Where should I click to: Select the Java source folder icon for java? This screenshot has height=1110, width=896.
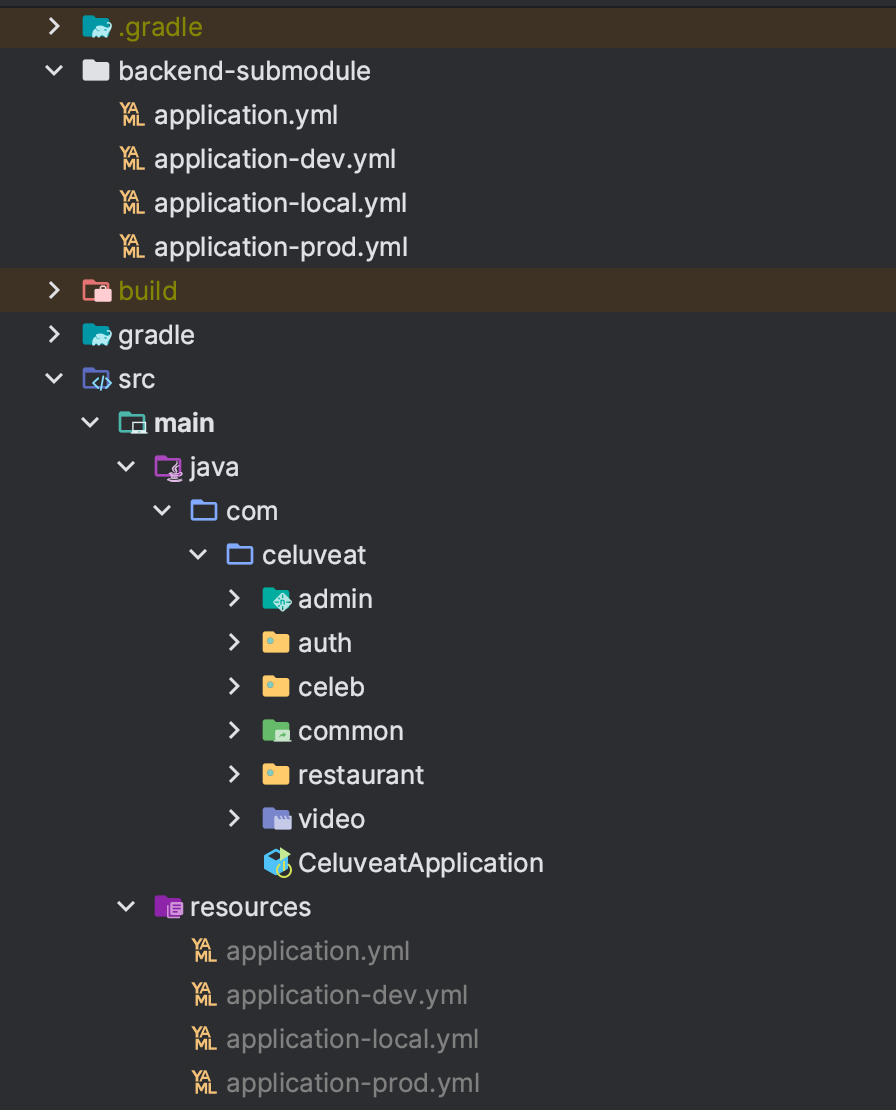168,466
